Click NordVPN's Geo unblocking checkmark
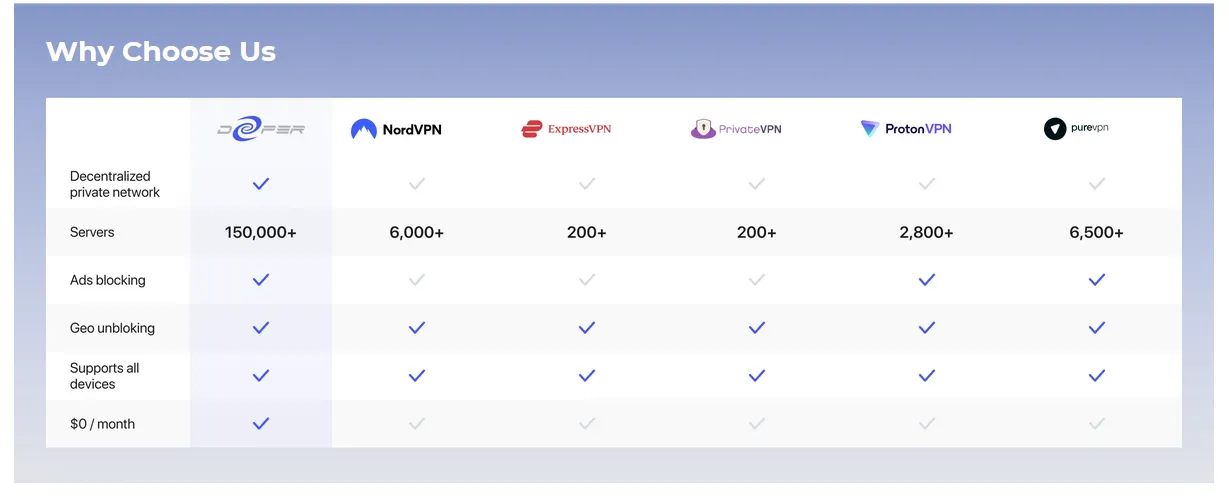The image size is (1229, 498). [417, 328]
